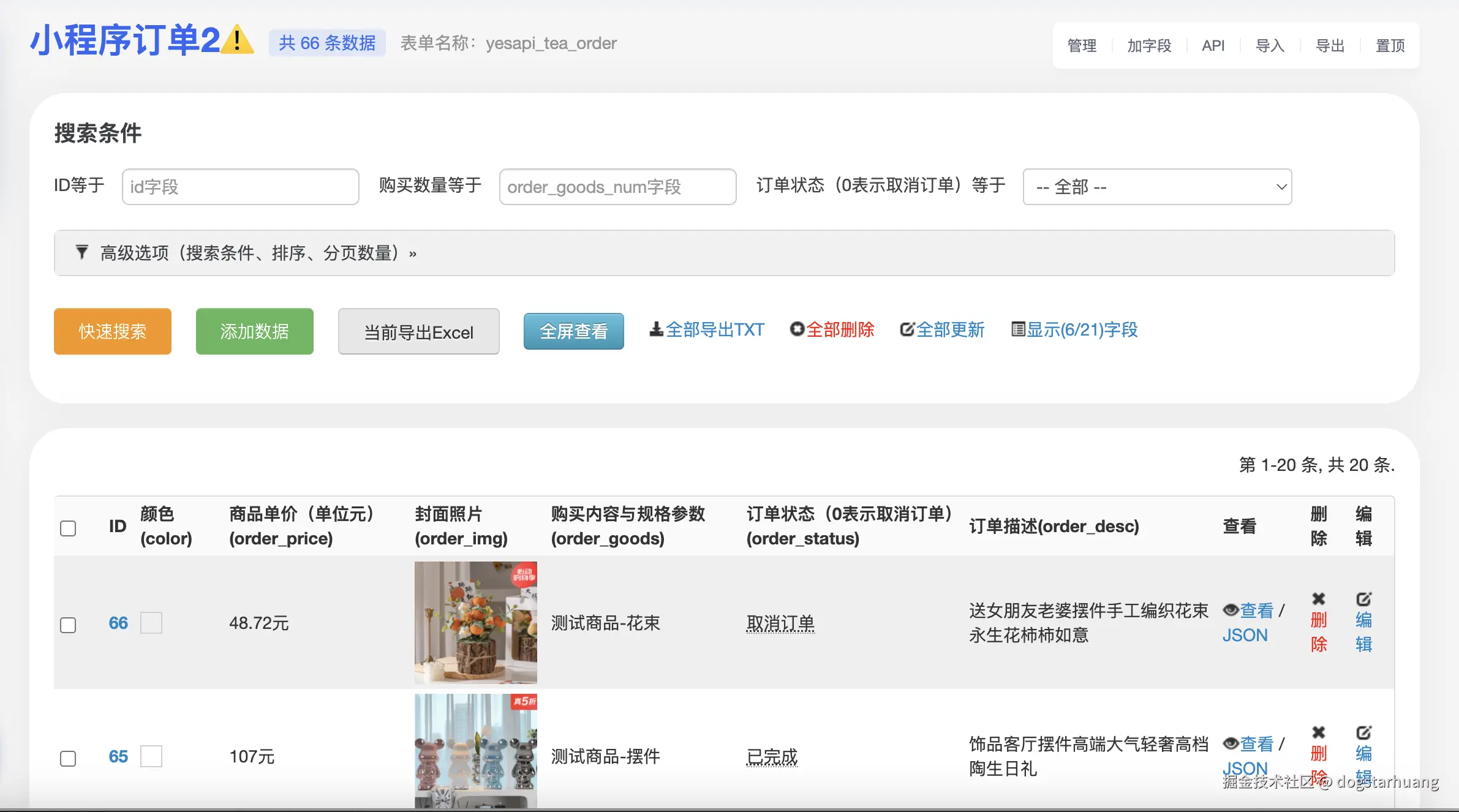Click the 全部删除 circle icon
The height and width of the screenshot is (812, 1459).
796,329
